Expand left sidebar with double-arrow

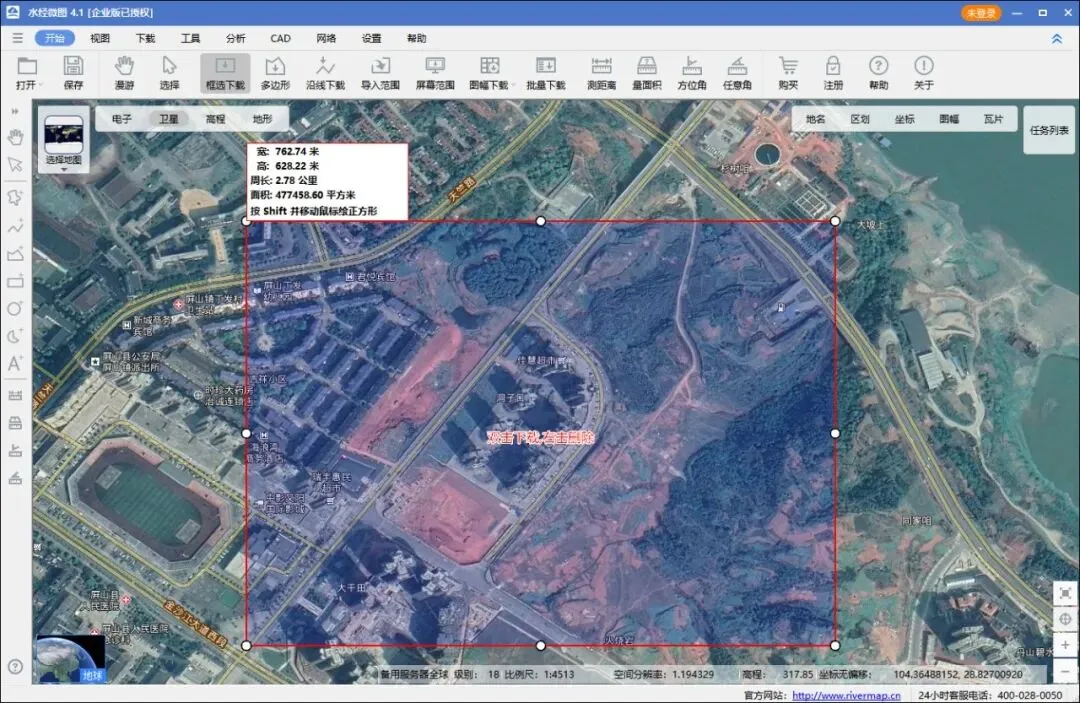[15, 111]
